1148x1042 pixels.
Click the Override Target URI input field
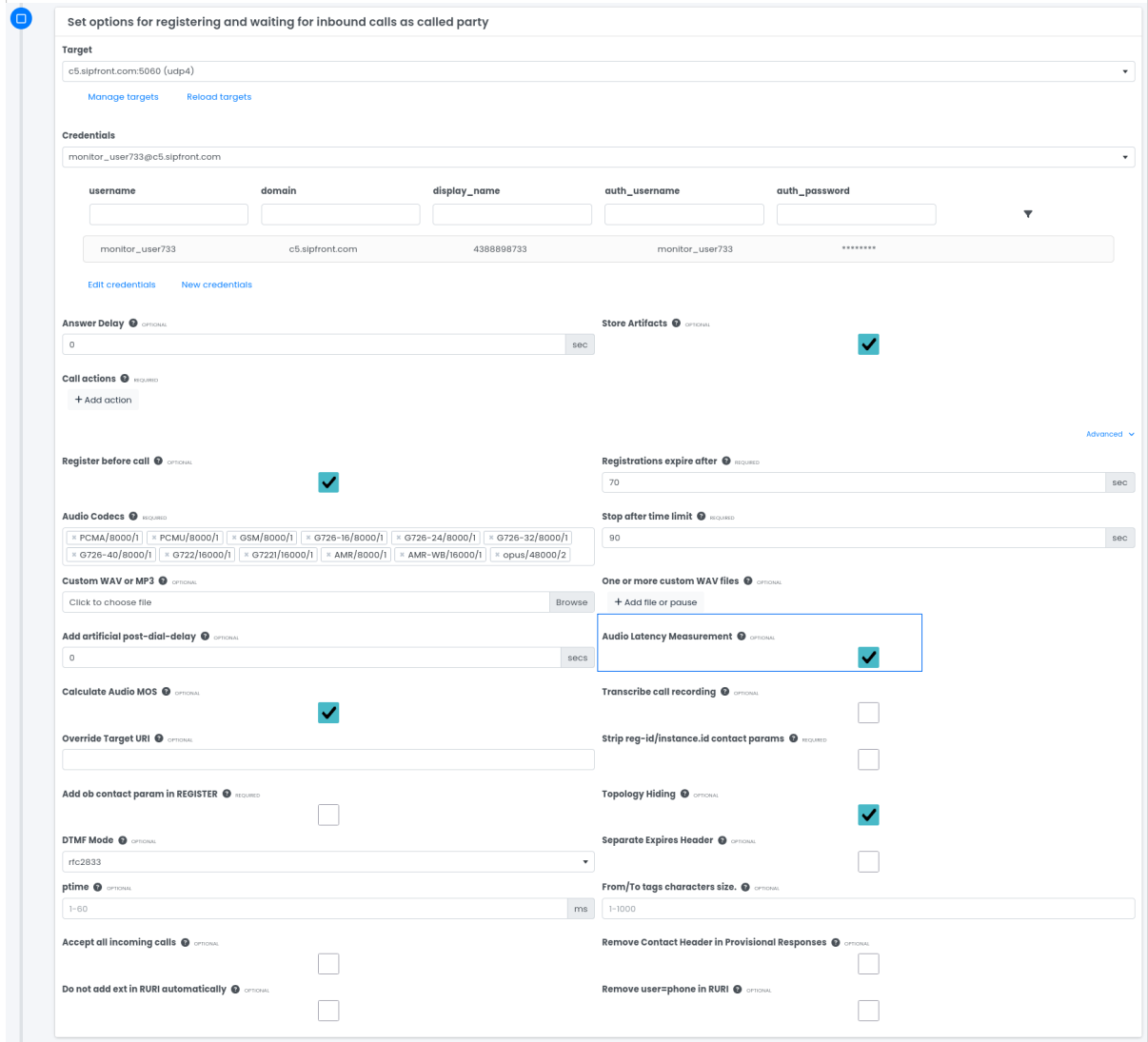[x=327, y=759]
